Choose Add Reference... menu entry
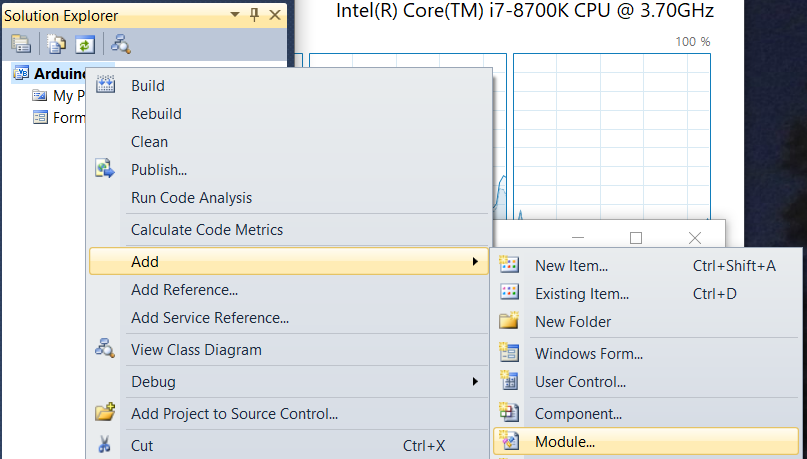This screenshot has height=459, width=807. coord(288,290)
